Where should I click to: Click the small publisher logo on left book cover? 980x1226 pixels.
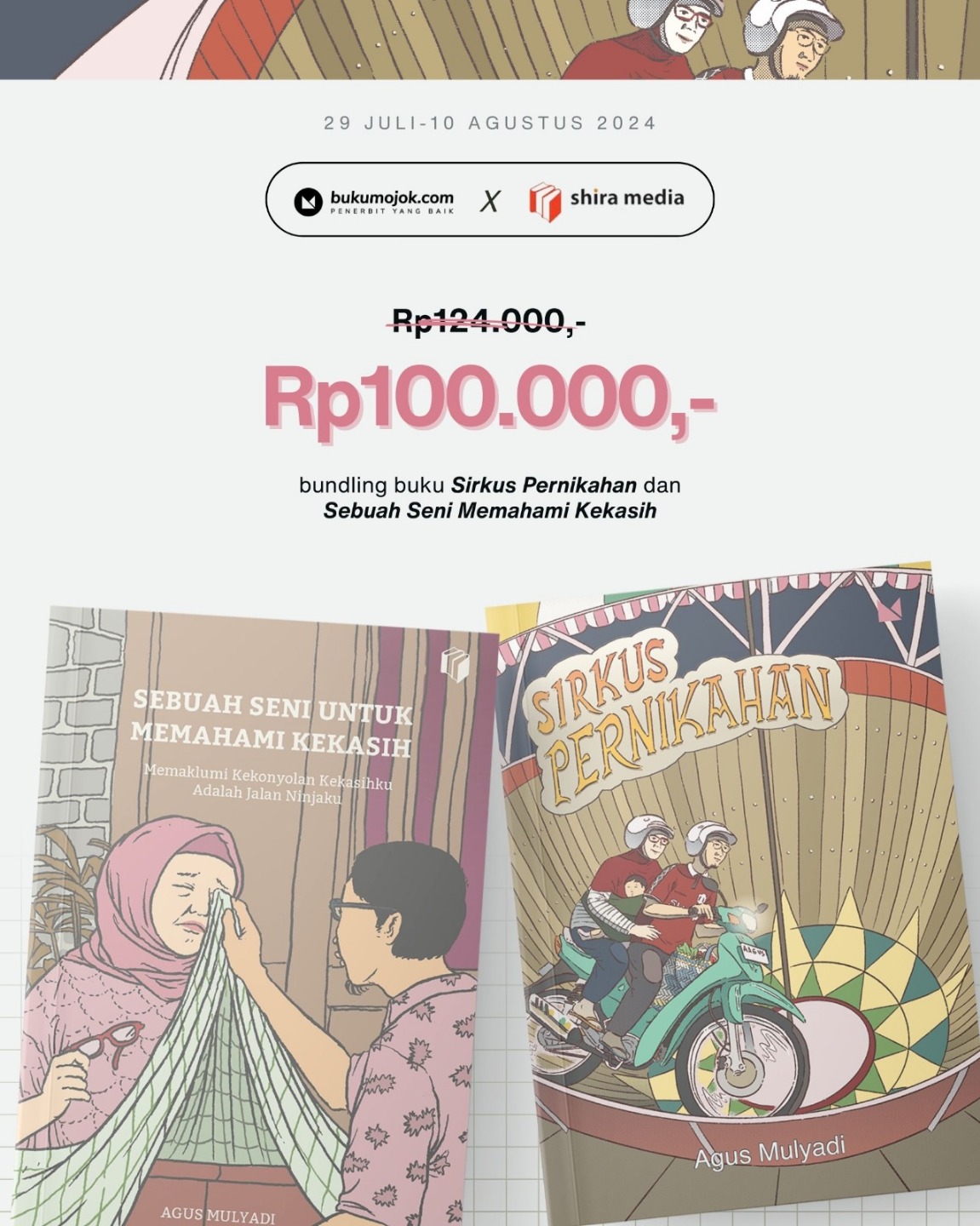click(x=455, y=664)
